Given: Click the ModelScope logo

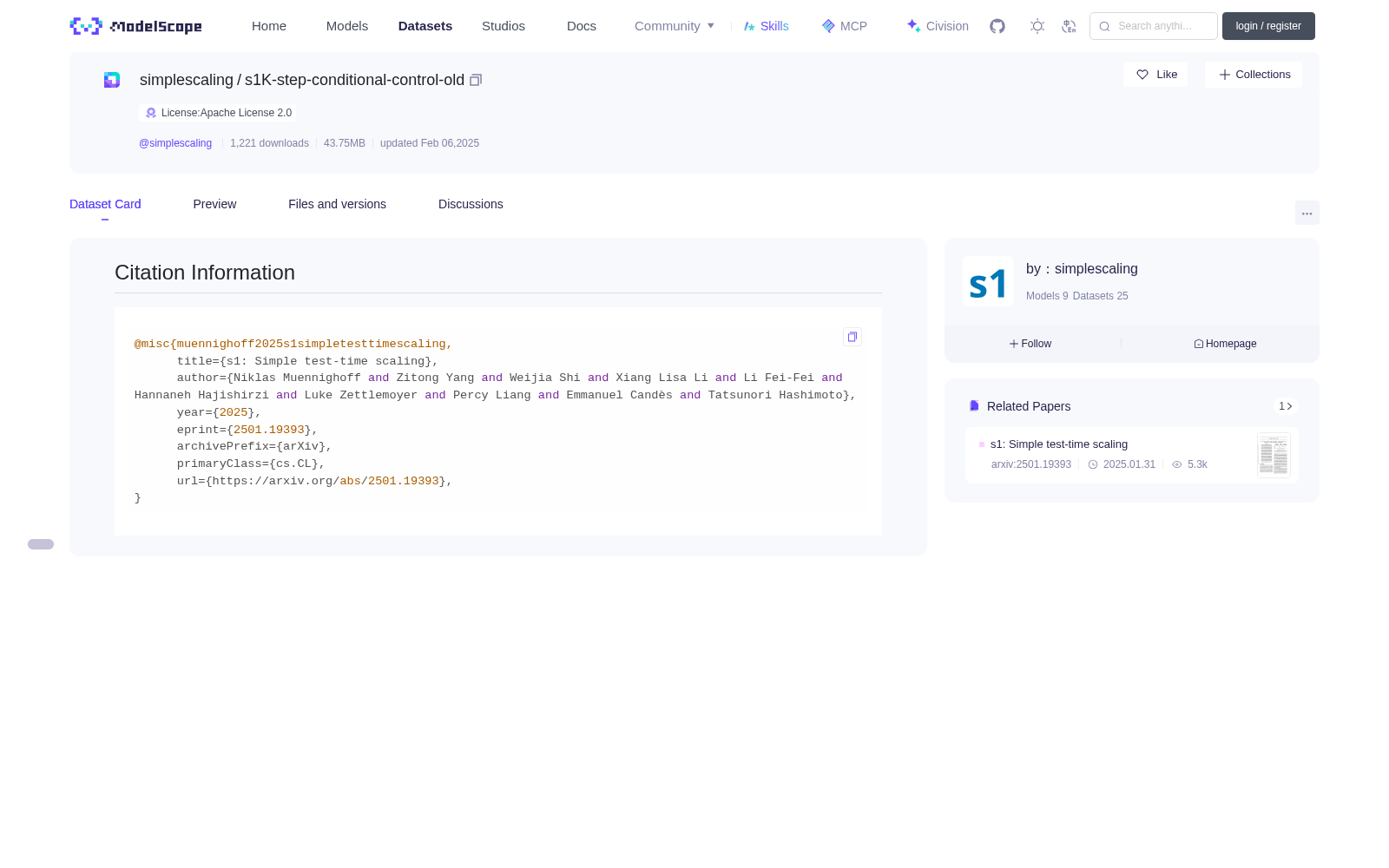Looking at the screenshot, I should pyautogui.click(x=136, y=26).
